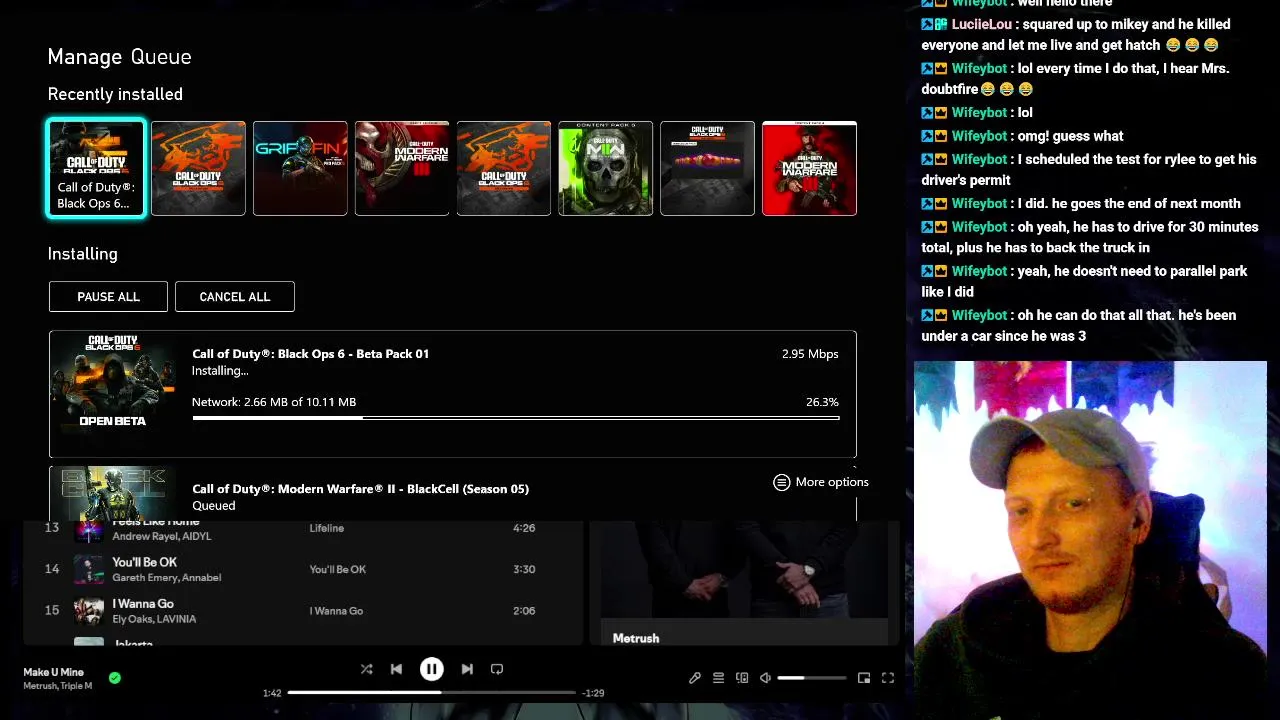Image resolution: width=1280 pixels, height=720 pixels.
Task: Toggle shuffle in the music player
Action: (366, 669)
